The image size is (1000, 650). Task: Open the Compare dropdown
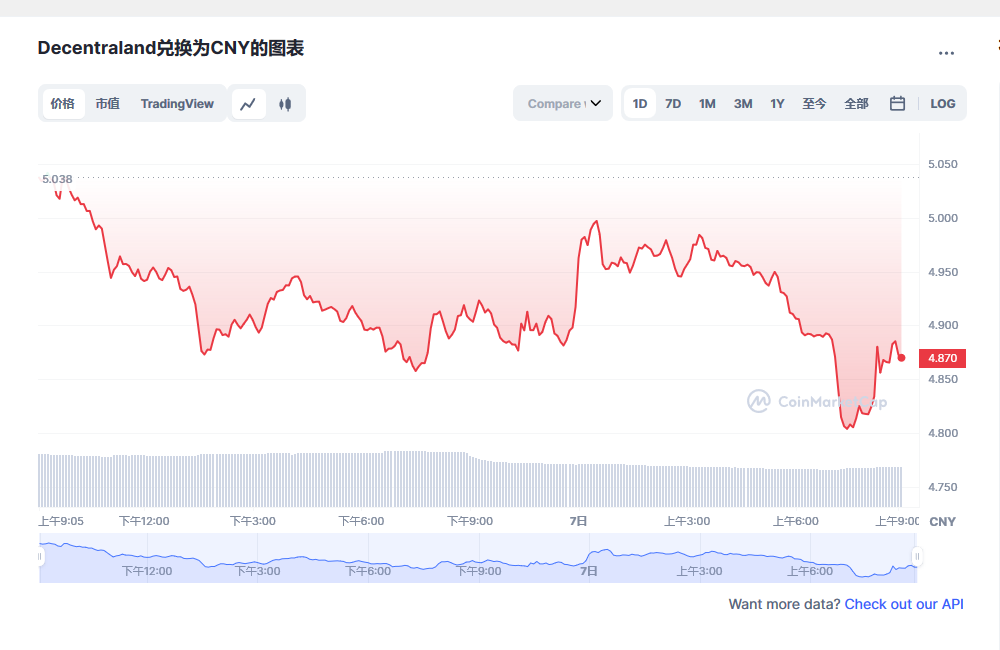563,103
